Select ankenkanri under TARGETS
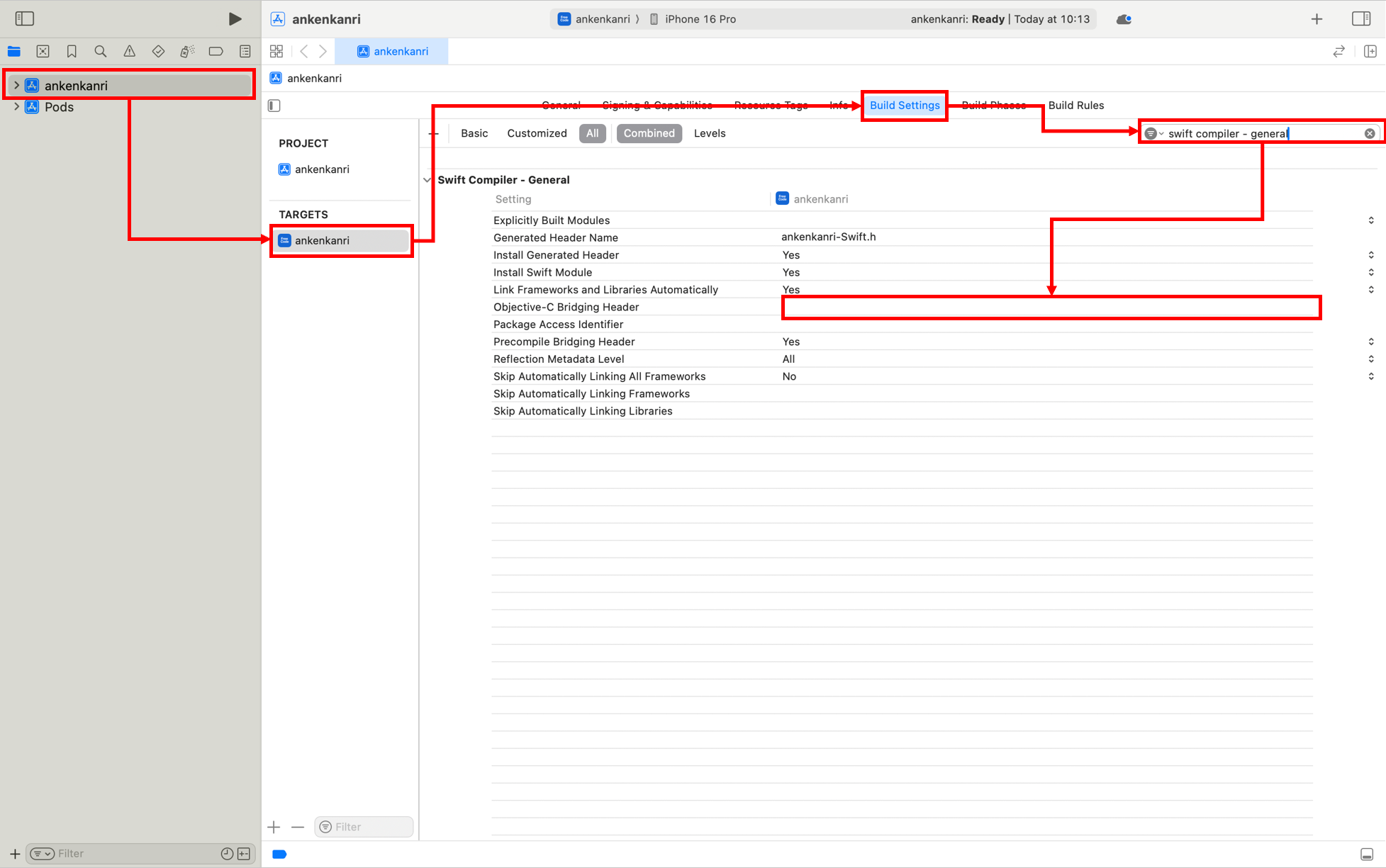1386x868 pixels. pos(341,241)
